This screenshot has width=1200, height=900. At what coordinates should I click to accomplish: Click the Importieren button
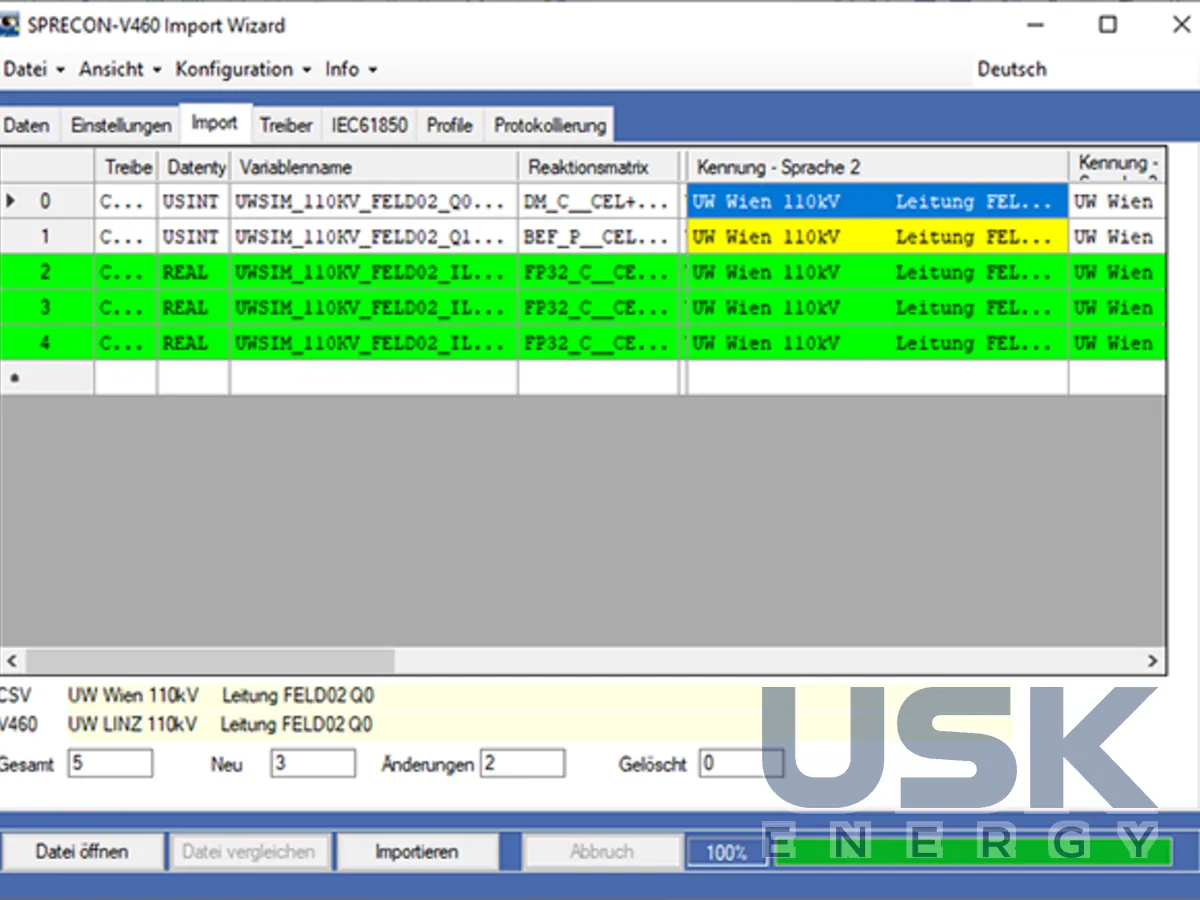[x=417, y=852]
